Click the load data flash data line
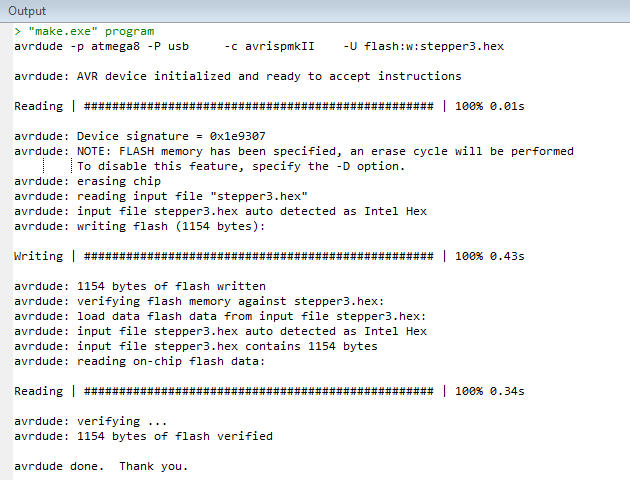Image resolution: width=630 pixels, height=480 pixels. click(x=220, y=316)
